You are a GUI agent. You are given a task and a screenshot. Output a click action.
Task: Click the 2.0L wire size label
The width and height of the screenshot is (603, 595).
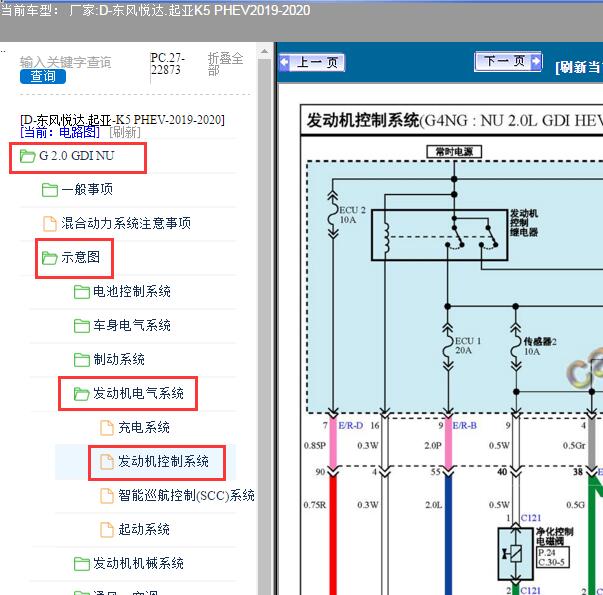click(433, 505)
